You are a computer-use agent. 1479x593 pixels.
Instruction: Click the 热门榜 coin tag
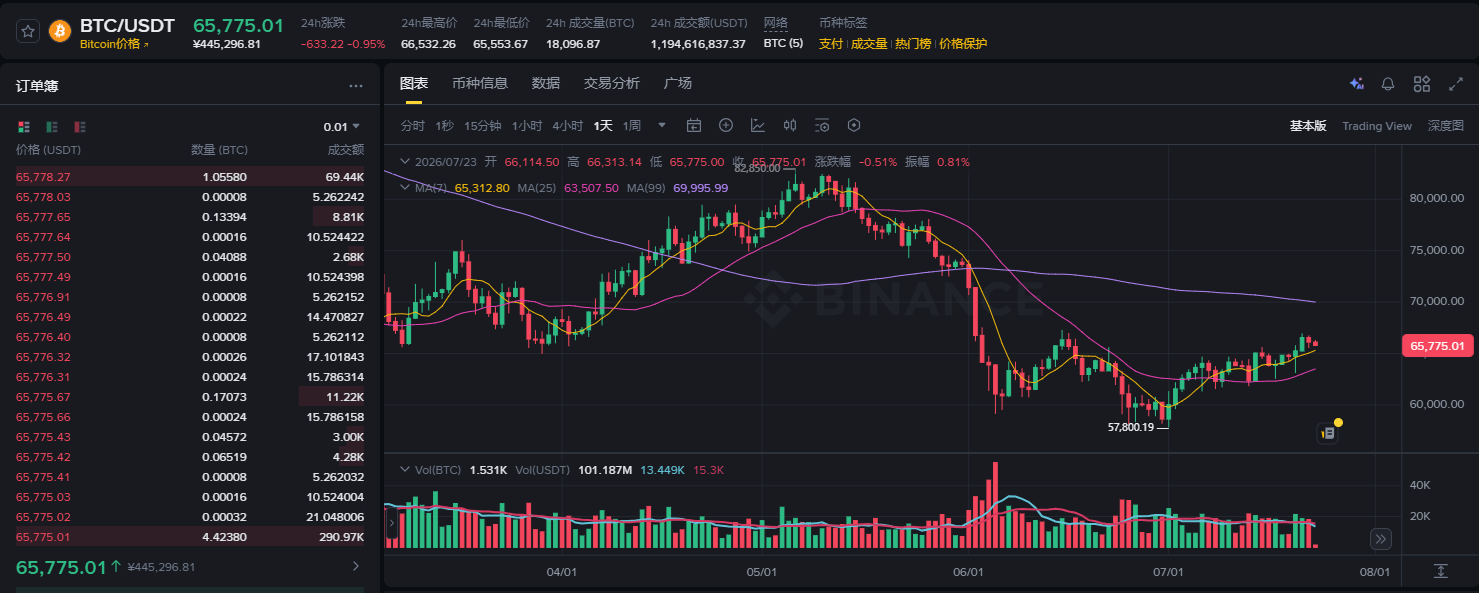913,44
